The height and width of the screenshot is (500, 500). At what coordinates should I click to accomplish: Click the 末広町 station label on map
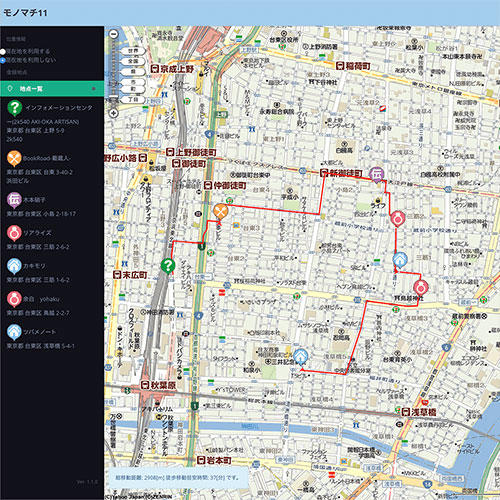130,275
